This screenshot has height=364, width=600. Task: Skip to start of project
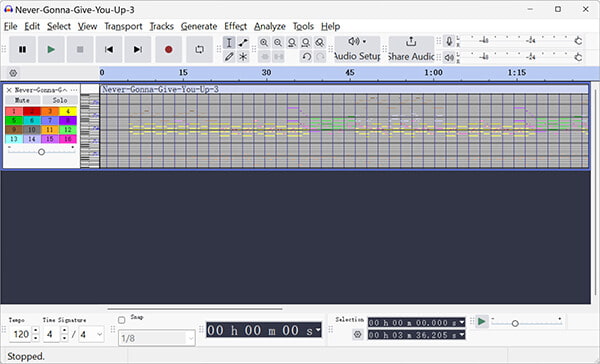pyautogui.click(x=109, y=49)
